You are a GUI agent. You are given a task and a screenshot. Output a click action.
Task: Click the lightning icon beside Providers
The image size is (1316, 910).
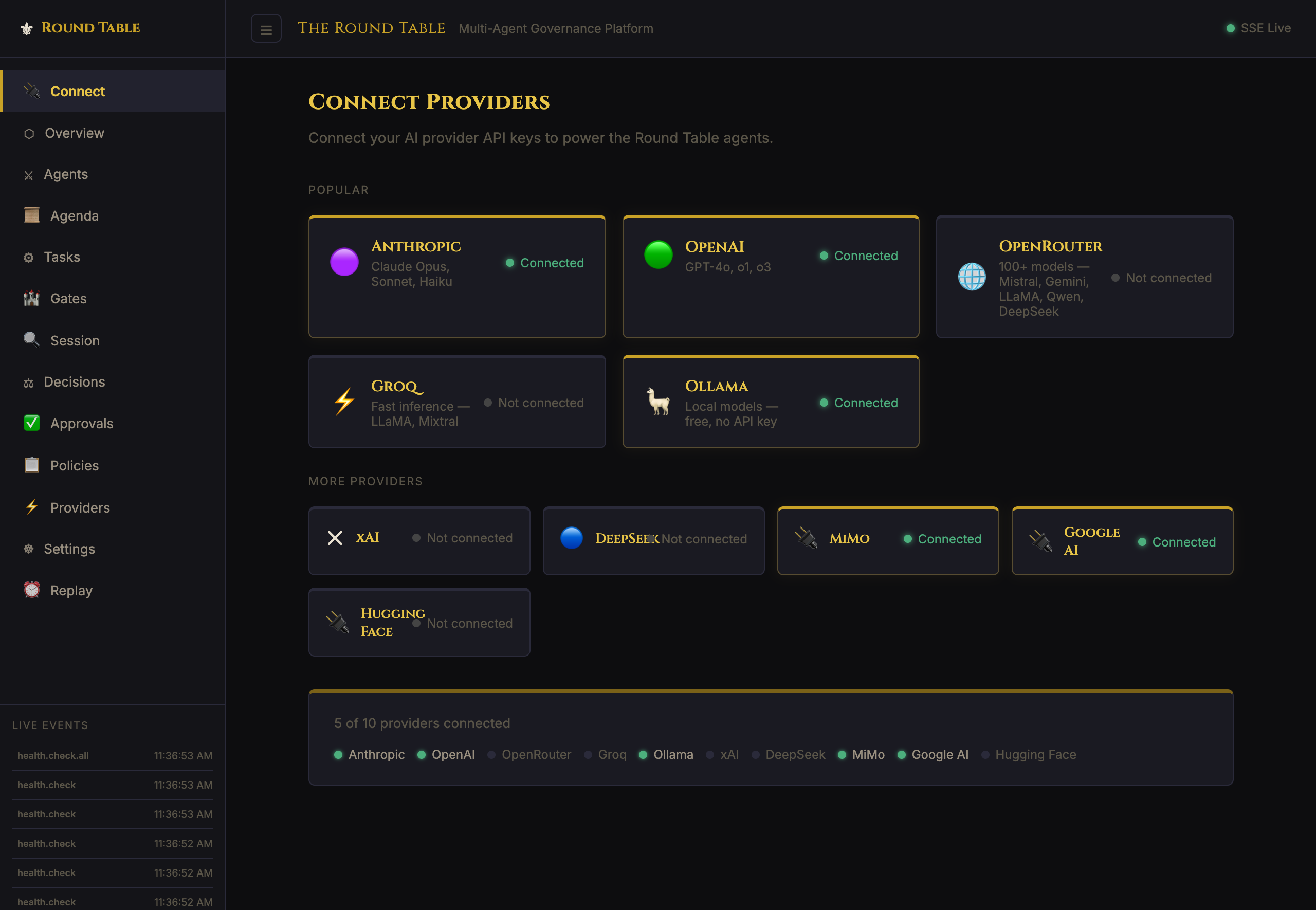click(32, 507)
